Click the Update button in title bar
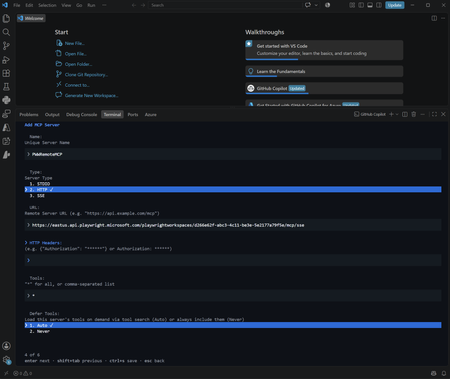This screenshot has width=450, height=379. pos(395,5)
